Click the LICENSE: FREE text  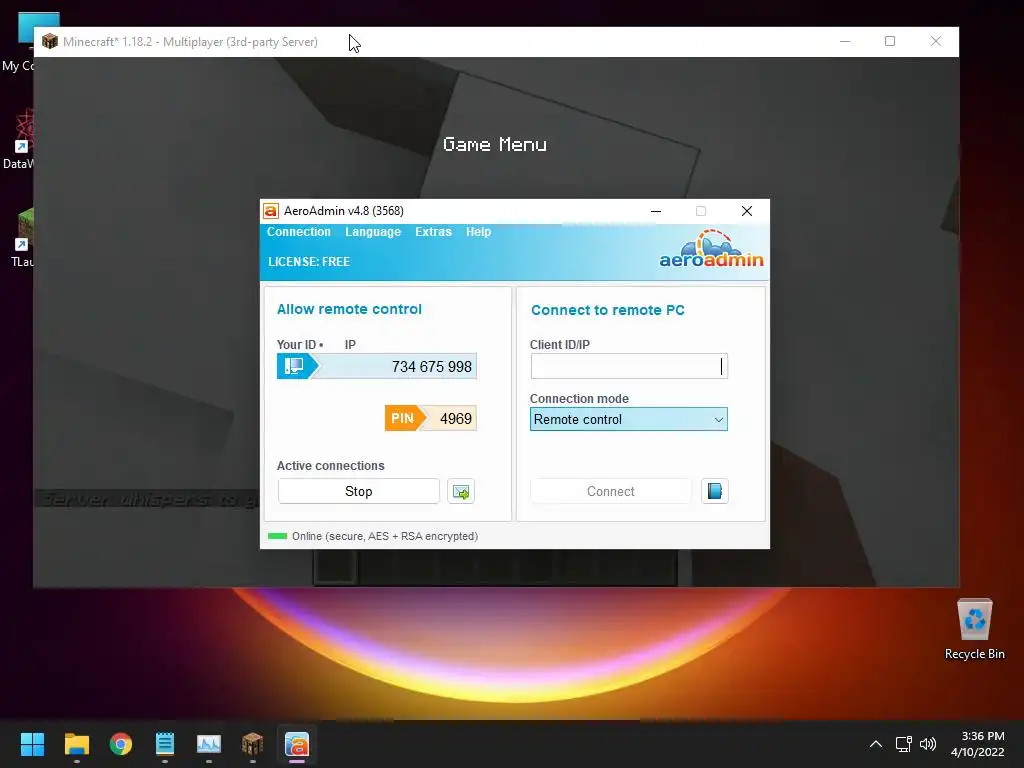coord(309,262)
